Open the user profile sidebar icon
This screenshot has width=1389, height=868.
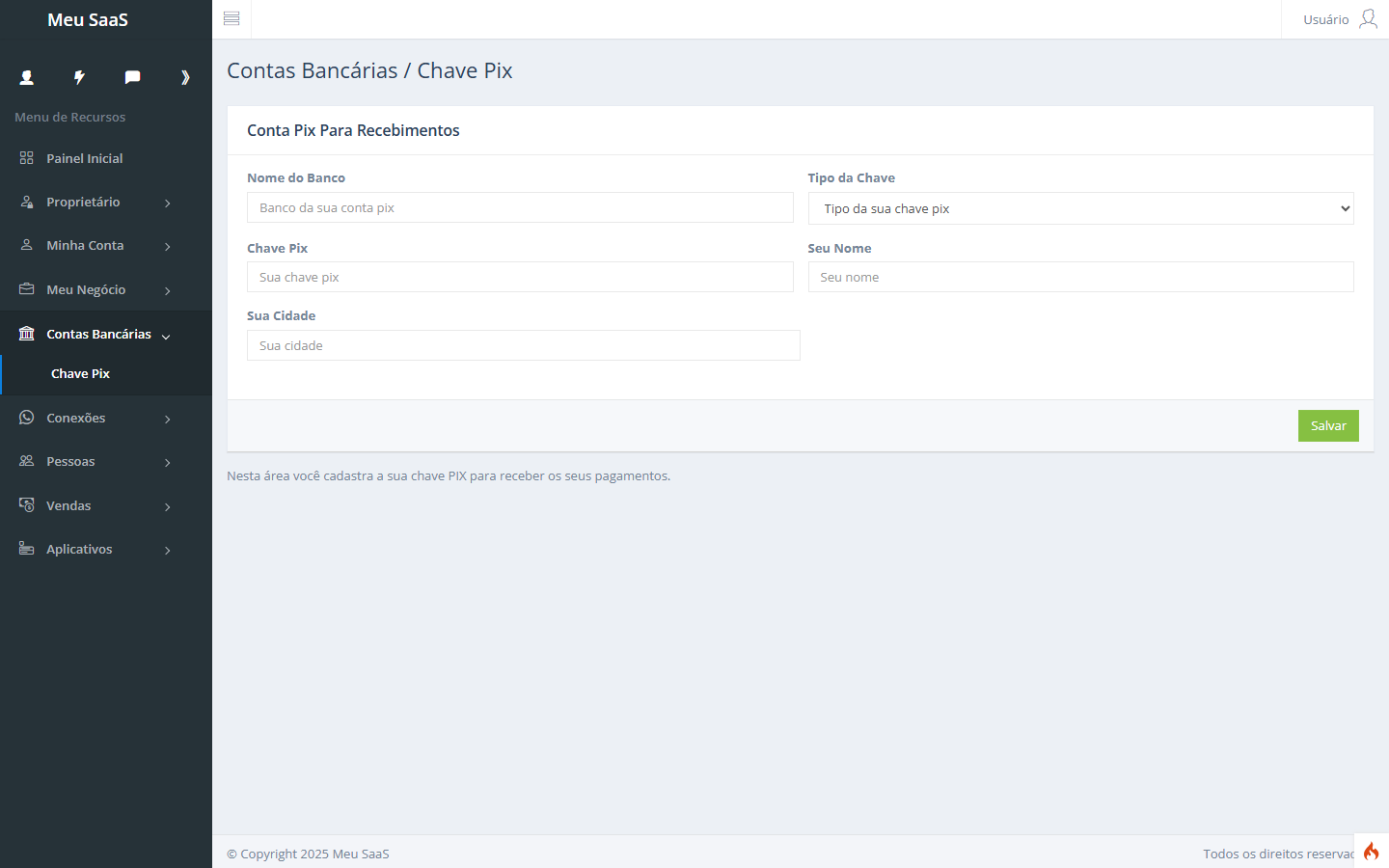[27, 77]
